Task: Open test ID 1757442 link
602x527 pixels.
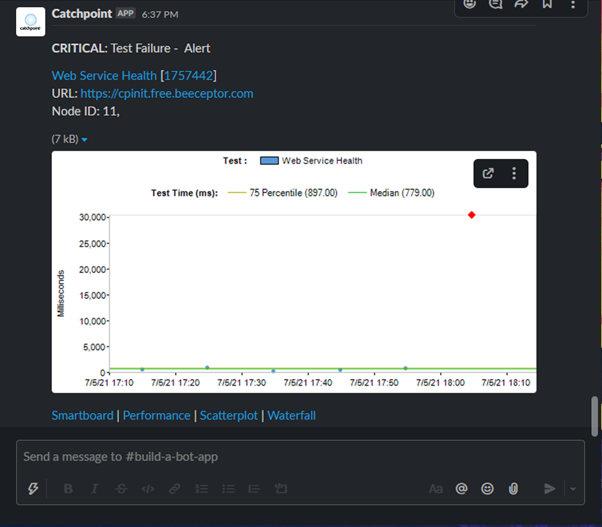Action: [x=188, y=75]
